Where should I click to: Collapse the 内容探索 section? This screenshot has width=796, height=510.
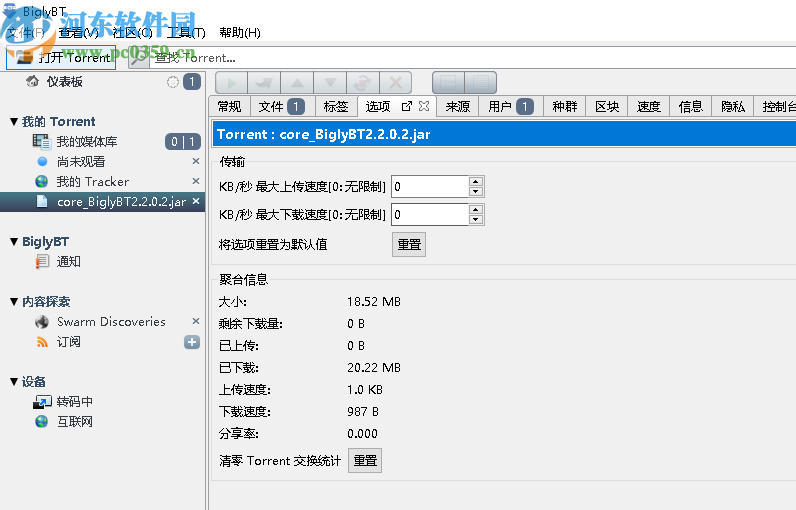[14, 301]
